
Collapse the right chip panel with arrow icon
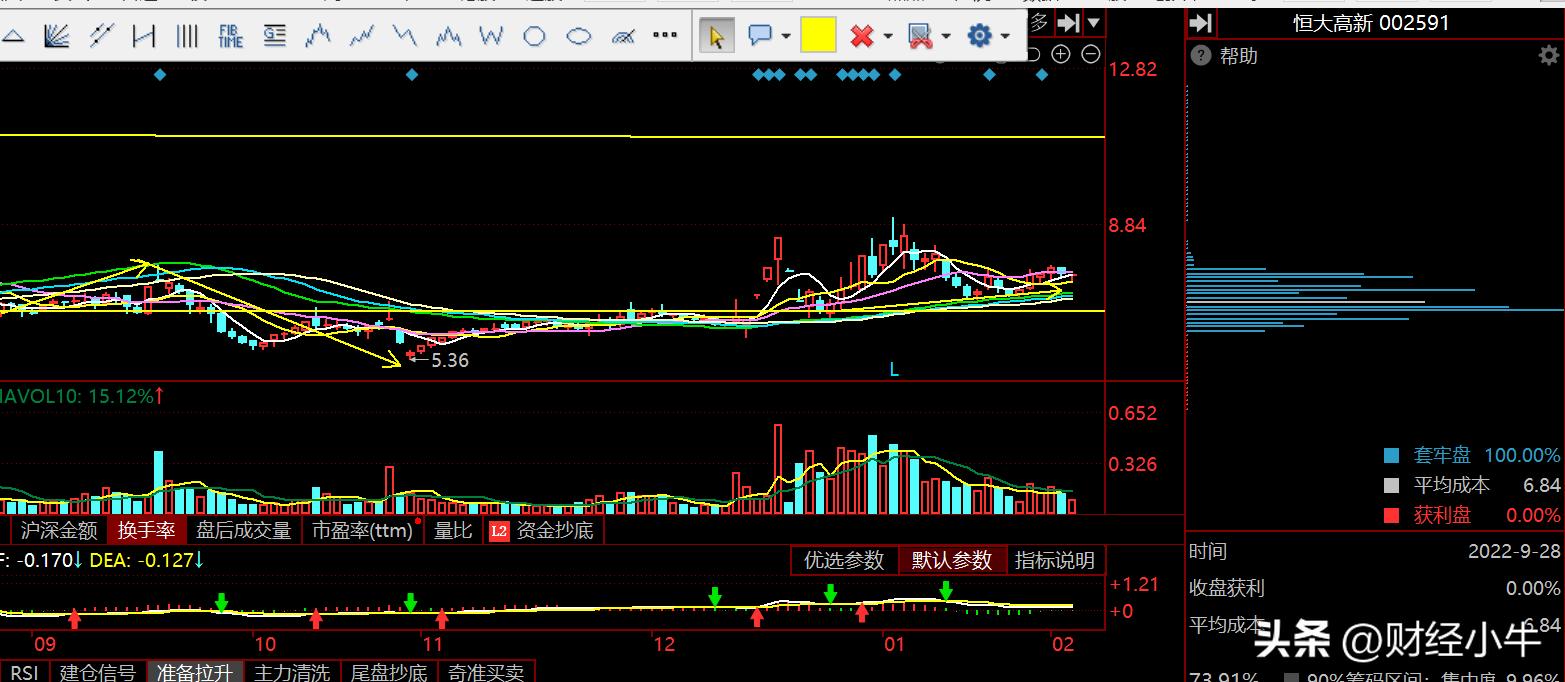click(1201, 23)
